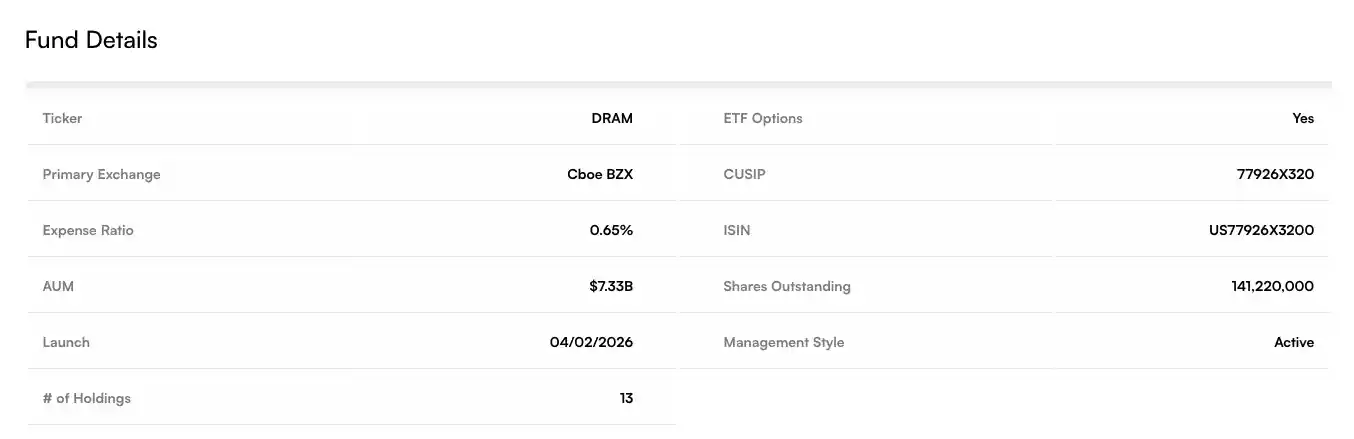1354x439 pixels.
Task: Click the ETF Options label
Action: [x=763, y=118]
